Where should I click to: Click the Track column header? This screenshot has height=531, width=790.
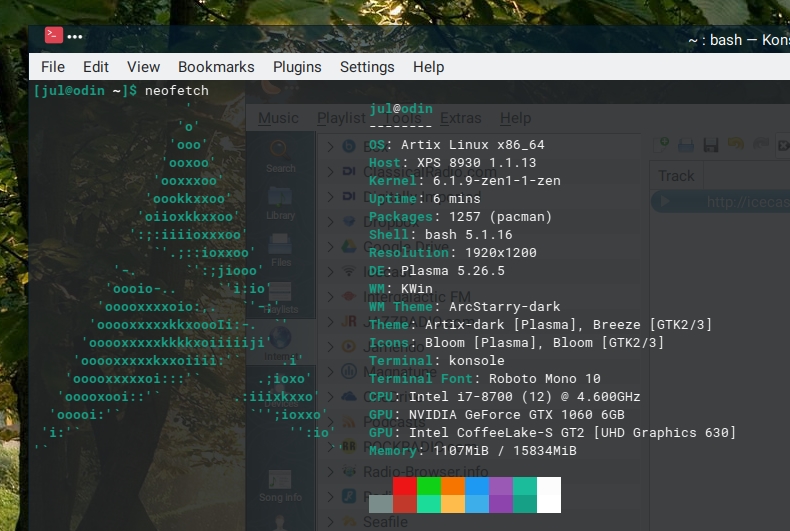(676, 176)
